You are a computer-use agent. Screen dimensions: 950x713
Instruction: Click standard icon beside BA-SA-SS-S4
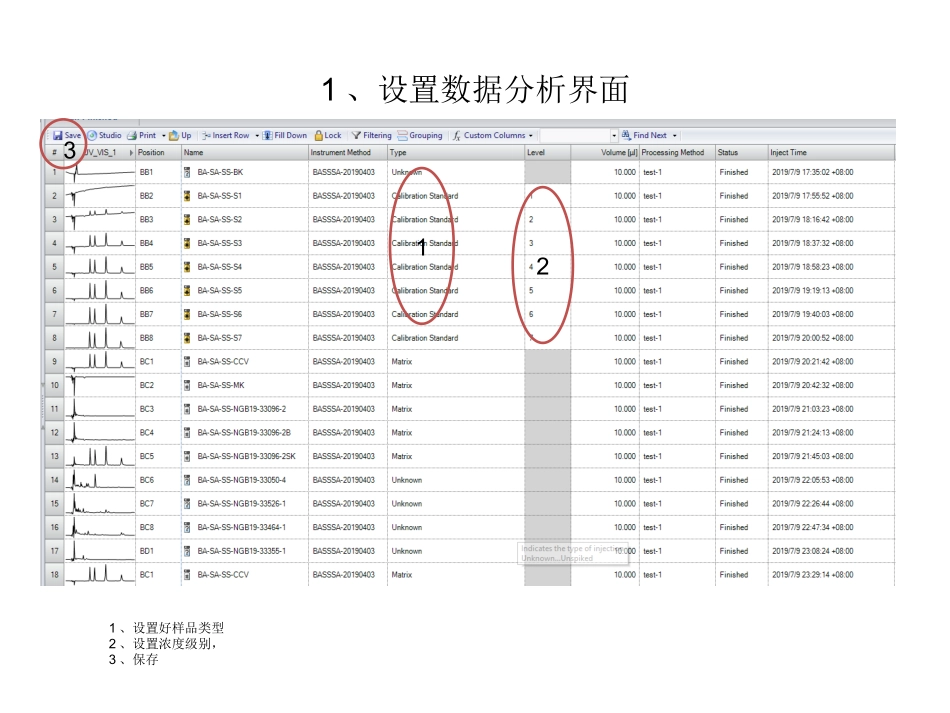click(187, 267)
